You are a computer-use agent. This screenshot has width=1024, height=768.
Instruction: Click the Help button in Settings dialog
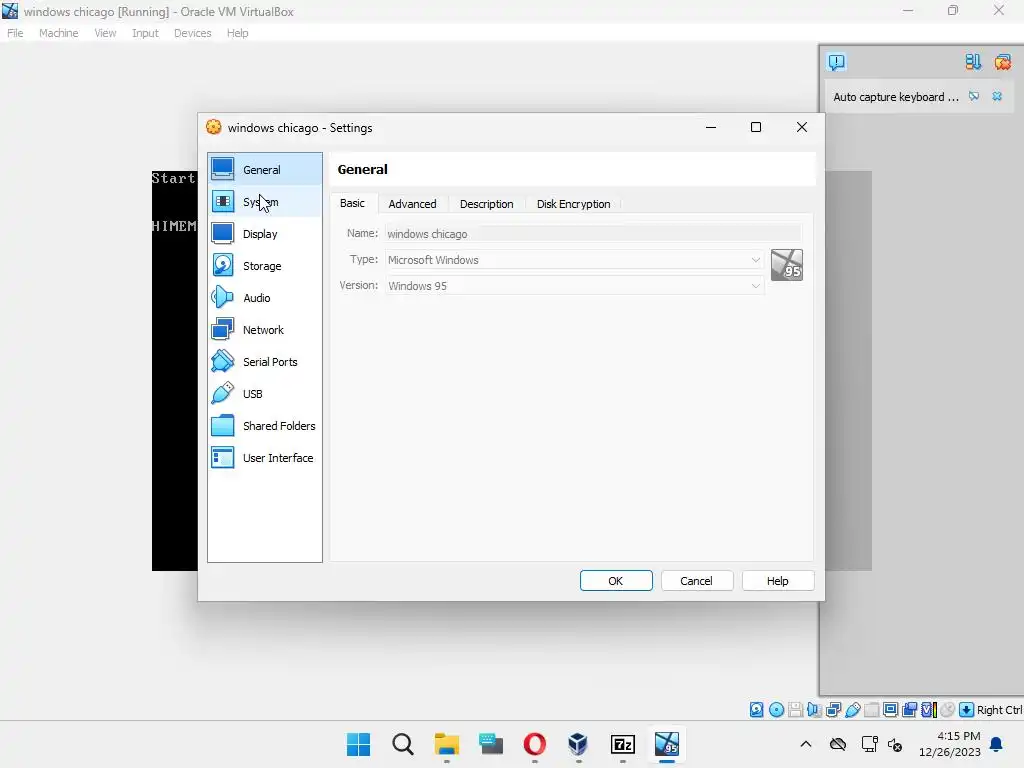click(x=777, y=581)
